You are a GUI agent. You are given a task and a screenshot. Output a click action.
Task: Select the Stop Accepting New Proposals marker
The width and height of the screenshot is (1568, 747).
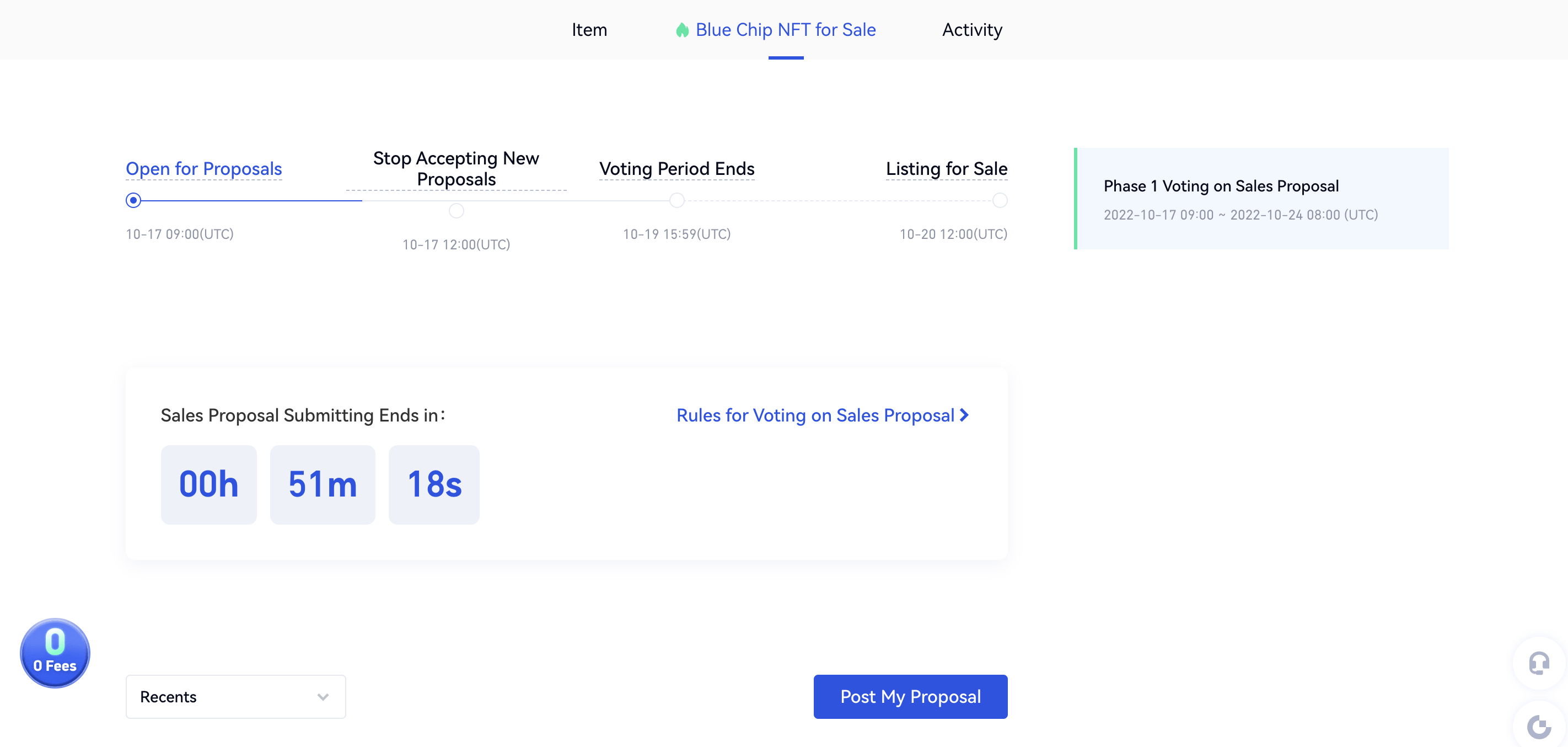tap(456, 211)
